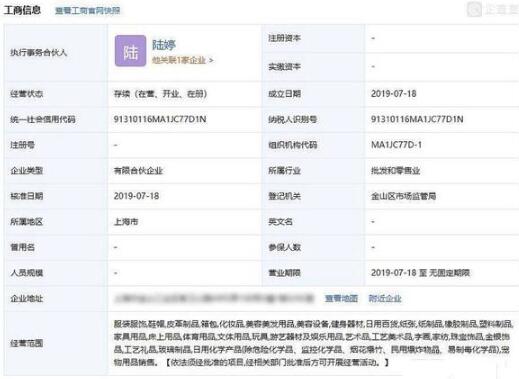
Task: Select the blurred 企业地址 address text
Action: (x=214, y=298)
